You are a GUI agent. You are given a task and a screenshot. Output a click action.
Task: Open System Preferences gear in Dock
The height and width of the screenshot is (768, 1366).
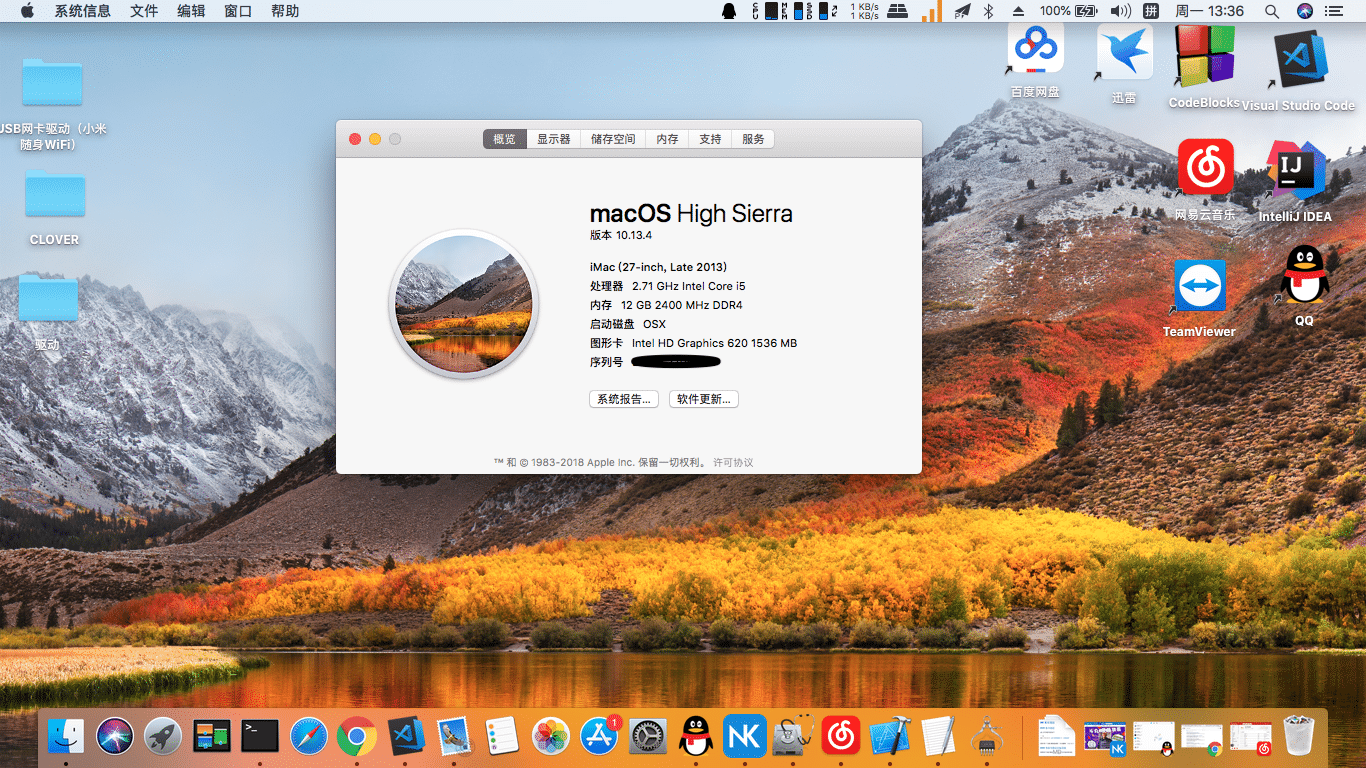click(x=648, y=736)
